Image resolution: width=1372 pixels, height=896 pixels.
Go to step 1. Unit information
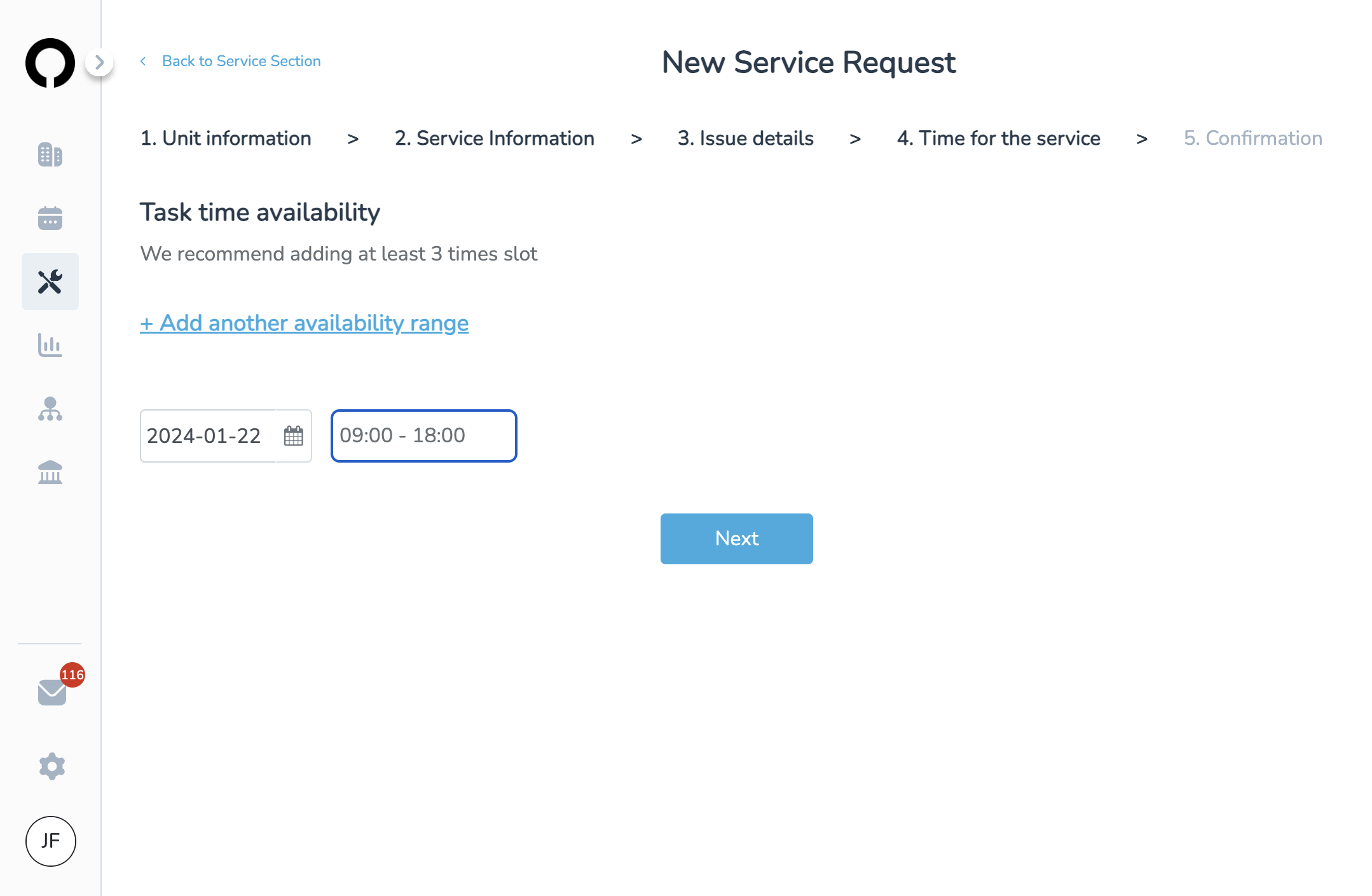coord(226,138)
